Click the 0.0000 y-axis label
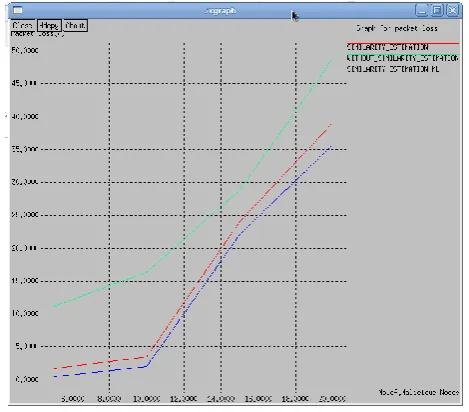 click(x=26, y=379)
